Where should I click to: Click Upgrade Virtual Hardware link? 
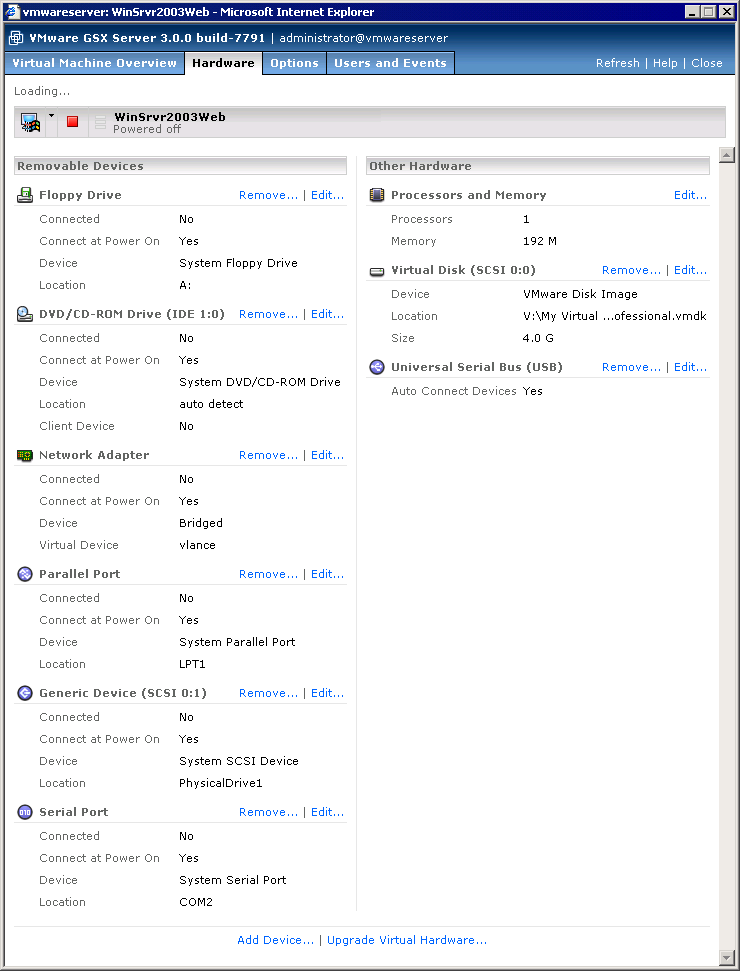point(407,941)
